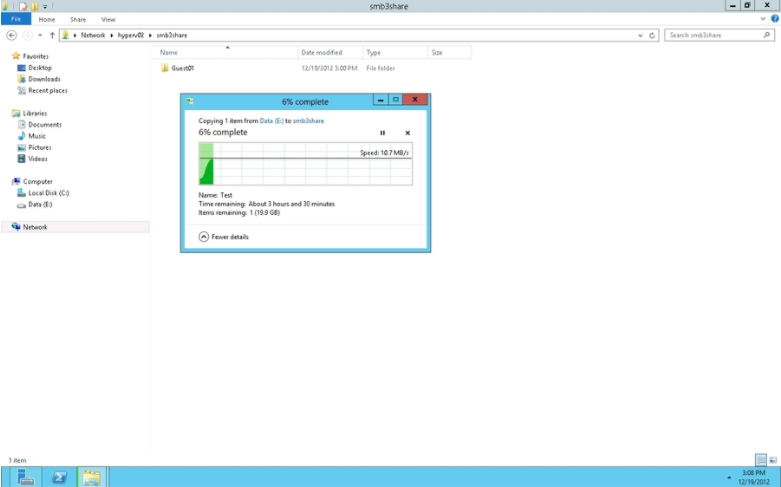Click the search magnifier icon
This screenshot has width=781, height=487.
point(767,35)
